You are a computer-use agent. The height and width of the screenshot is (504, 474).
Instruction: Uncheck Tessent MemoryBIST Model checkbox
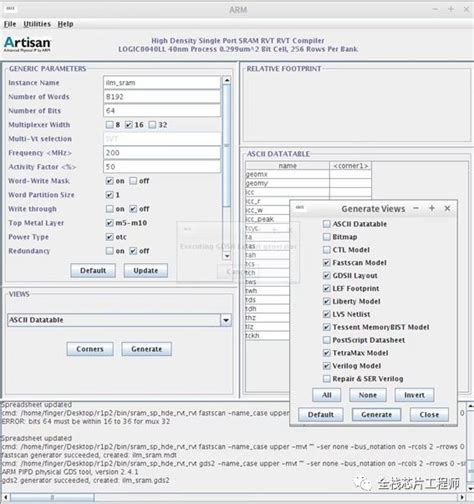coord(327,327)
